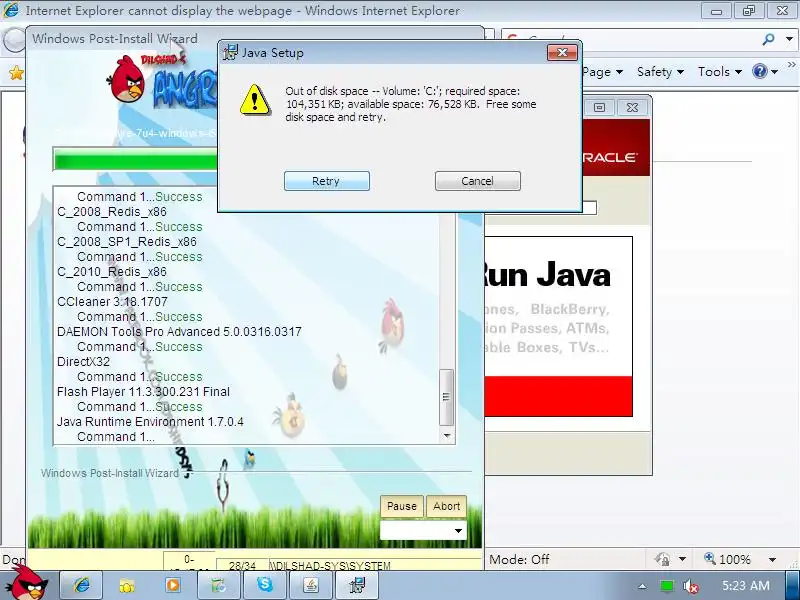Click the security status bar icon
The image size is (800, 600).
(662, 559)
